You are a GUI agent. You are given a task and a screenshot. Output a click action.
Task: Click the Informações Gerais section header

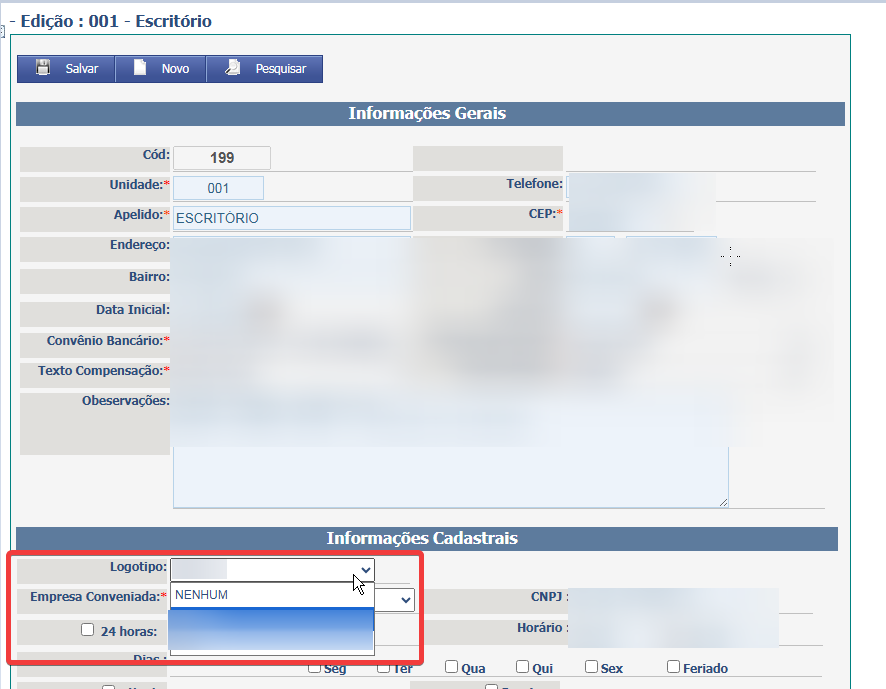[430, 114]
